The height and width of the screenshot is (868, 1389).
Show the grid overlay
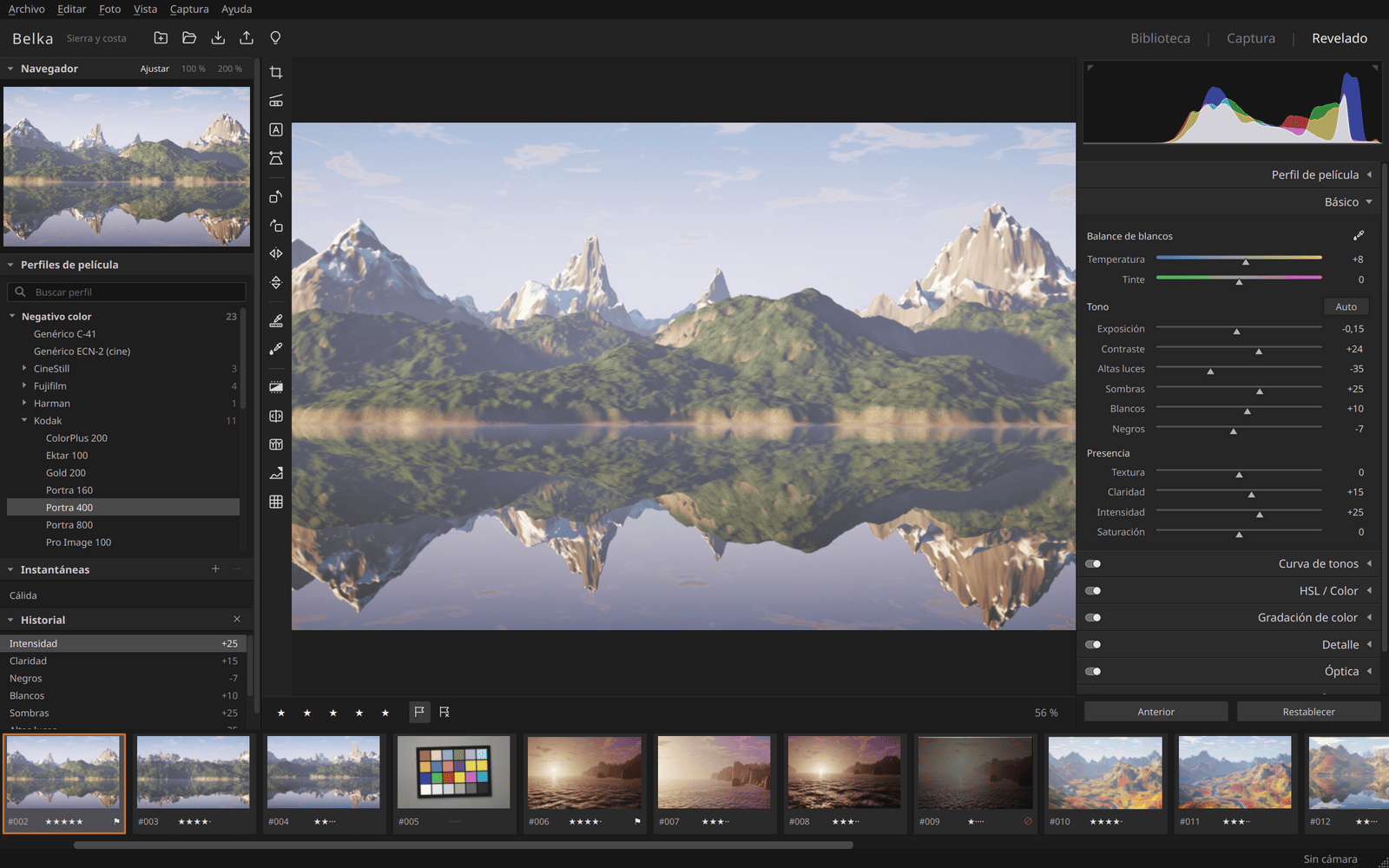point(276,502)
